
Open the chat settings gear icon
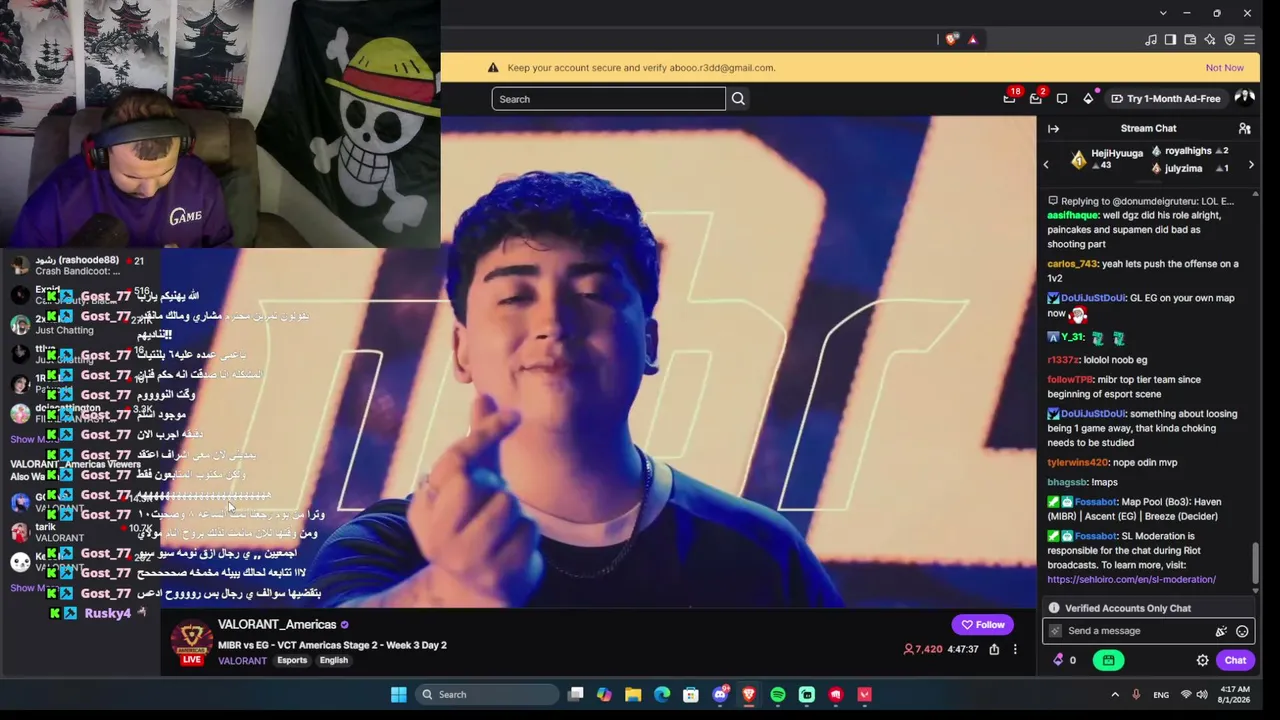tap(1203, 660)
